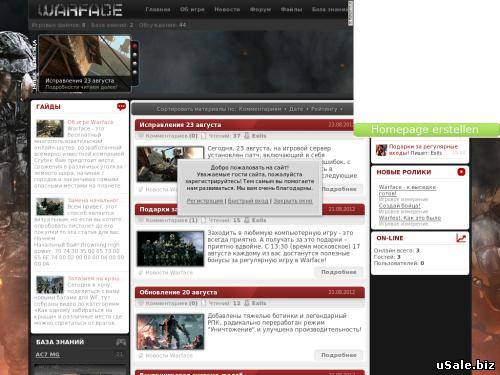The width and height of the screenshot is (500, 375).
Task: Open the AC7 MG knowledge base link
Action: coord(47,355)
